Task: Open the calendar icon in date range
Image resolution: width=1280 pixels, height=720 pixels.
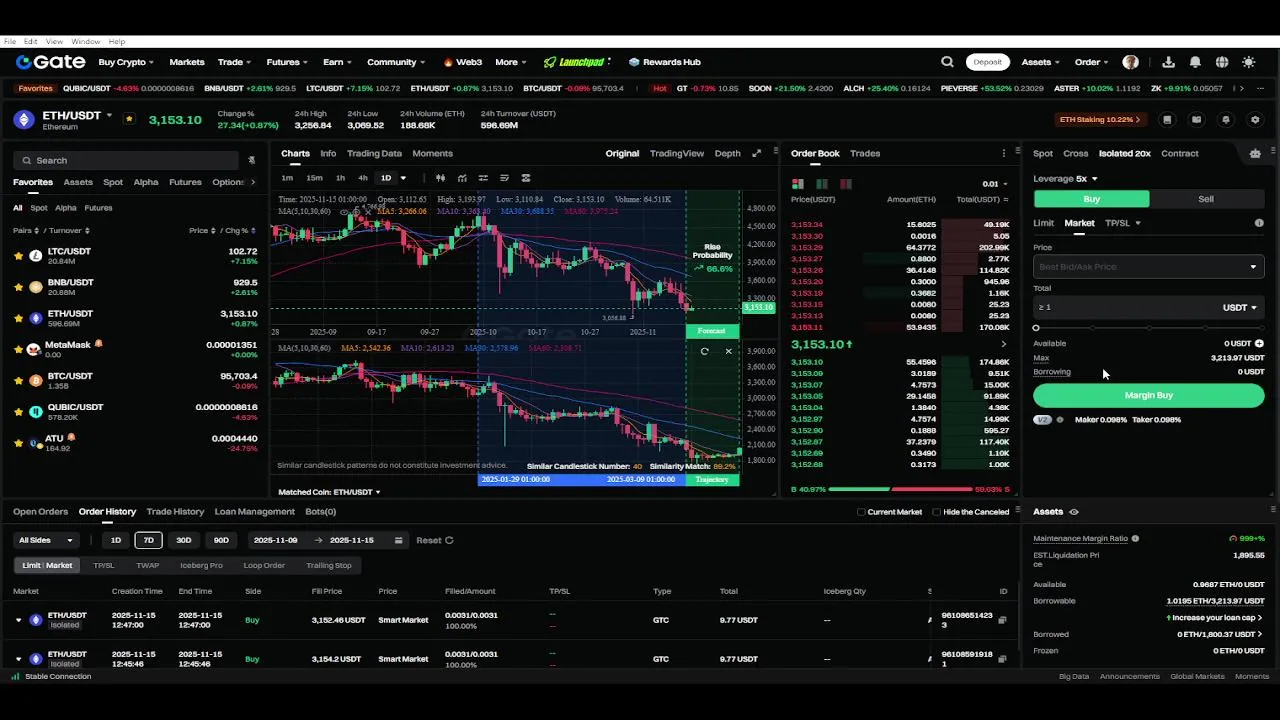Action: [398, 540]
